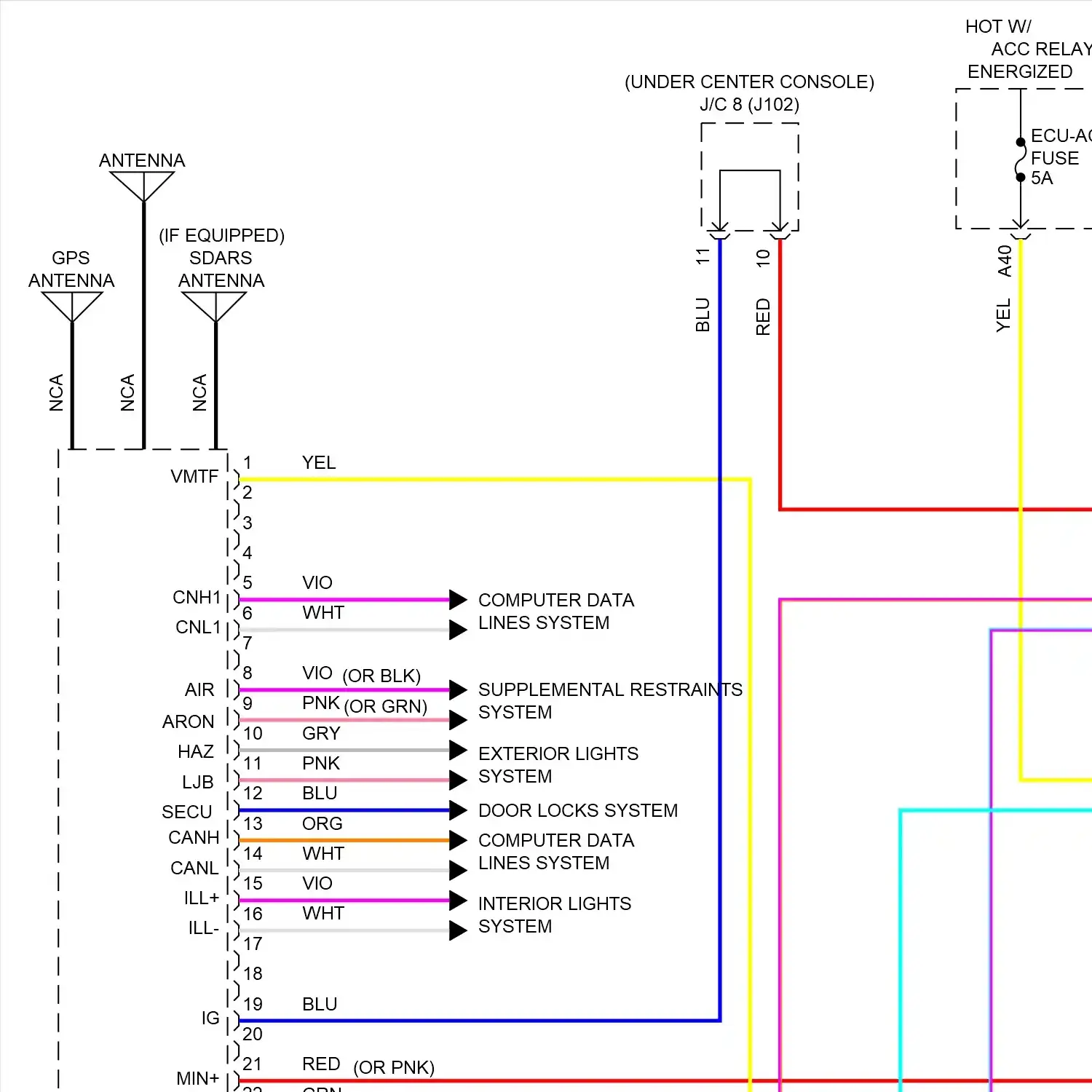
Task: Click the (IF EQUIPPED) SDARS ANTENNA label
Action: click(x=221, y=258)
